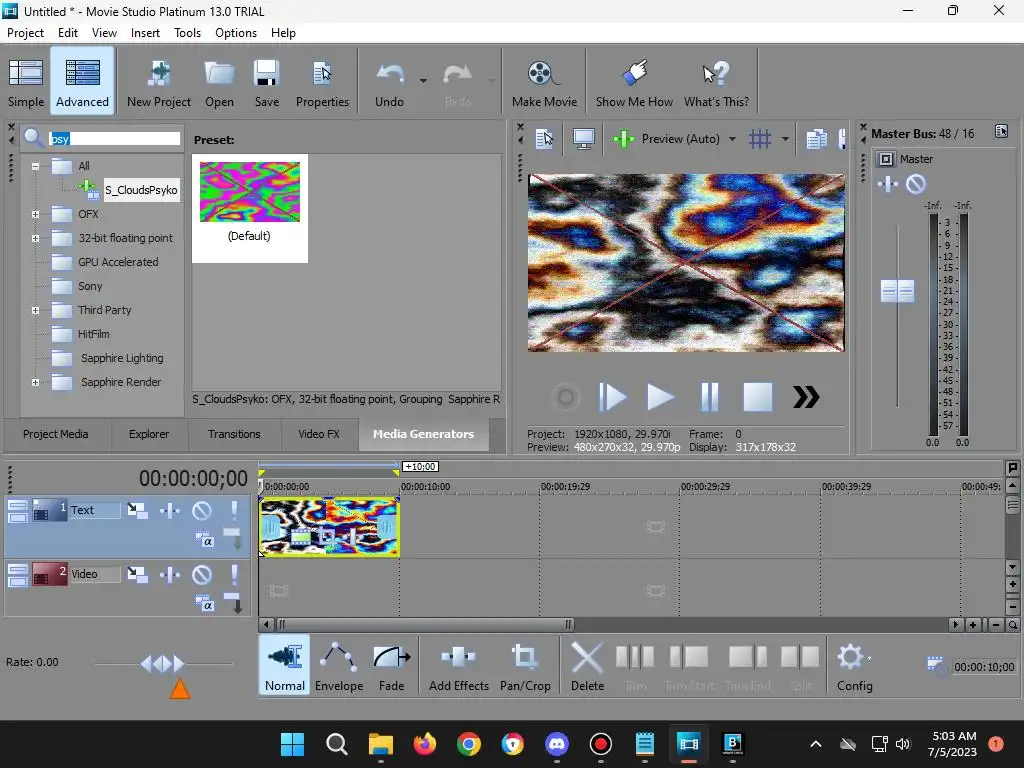Screen dimensions: 1024x768
Task: Open the Insert menu
Action: click(x=145, y=33)
